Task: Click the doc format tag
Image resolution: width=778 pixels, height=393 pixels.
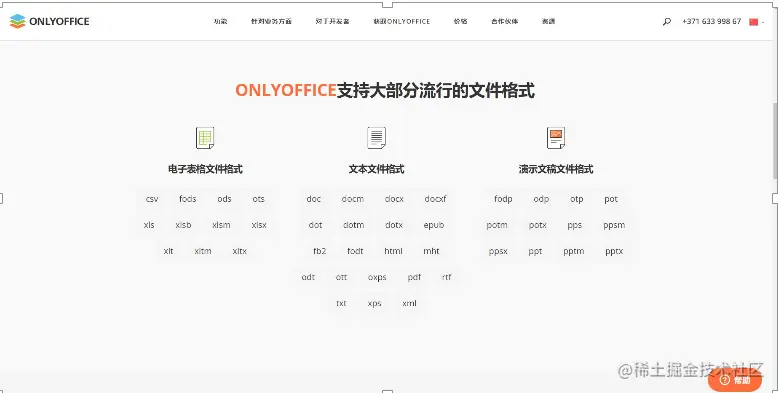Action: click(x=314, y=199)
